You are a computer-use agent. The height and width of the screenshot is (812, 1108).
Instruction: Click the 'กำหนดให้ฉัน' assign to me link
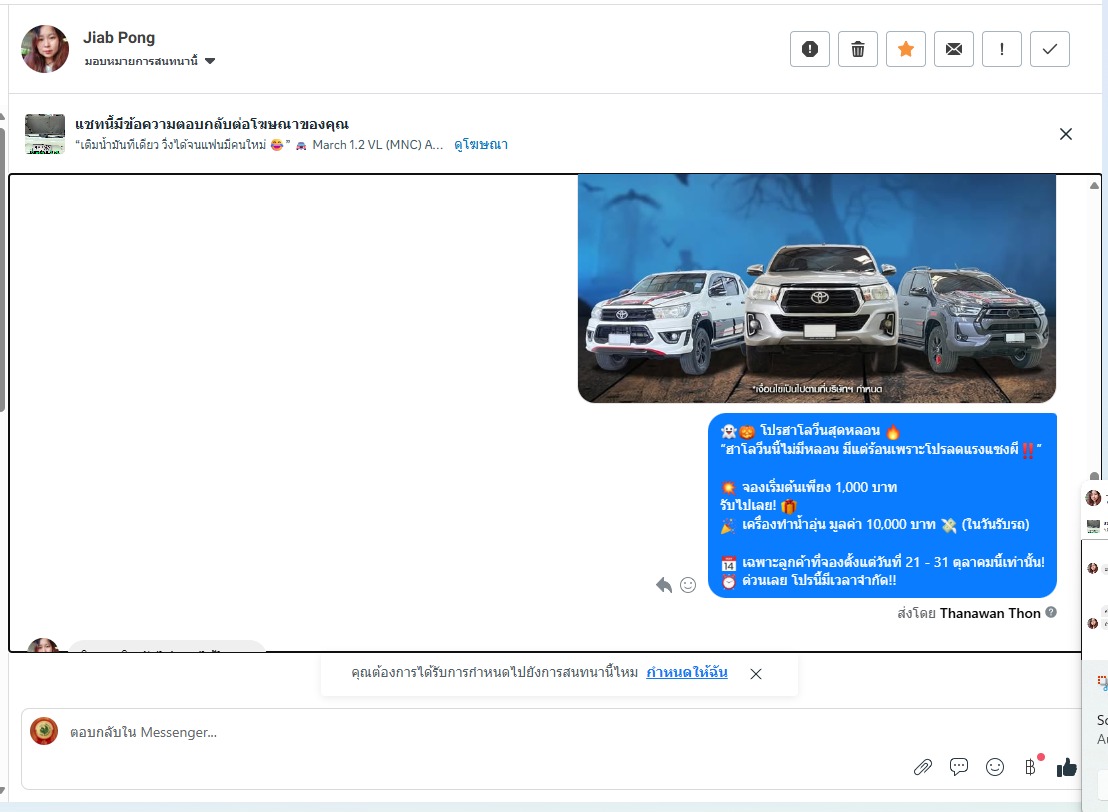click(x=687, y=673)
